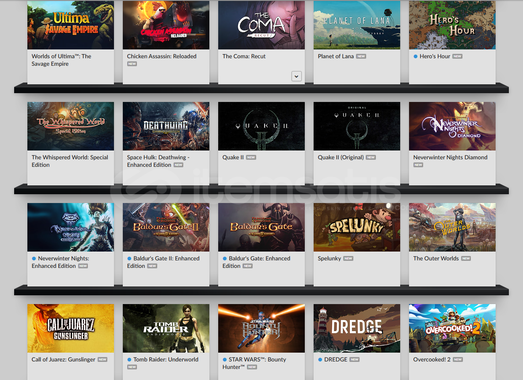Click the blue dot next to Tomb Raider: Underworld
The image size is (523, 380).
coord(129,360)
